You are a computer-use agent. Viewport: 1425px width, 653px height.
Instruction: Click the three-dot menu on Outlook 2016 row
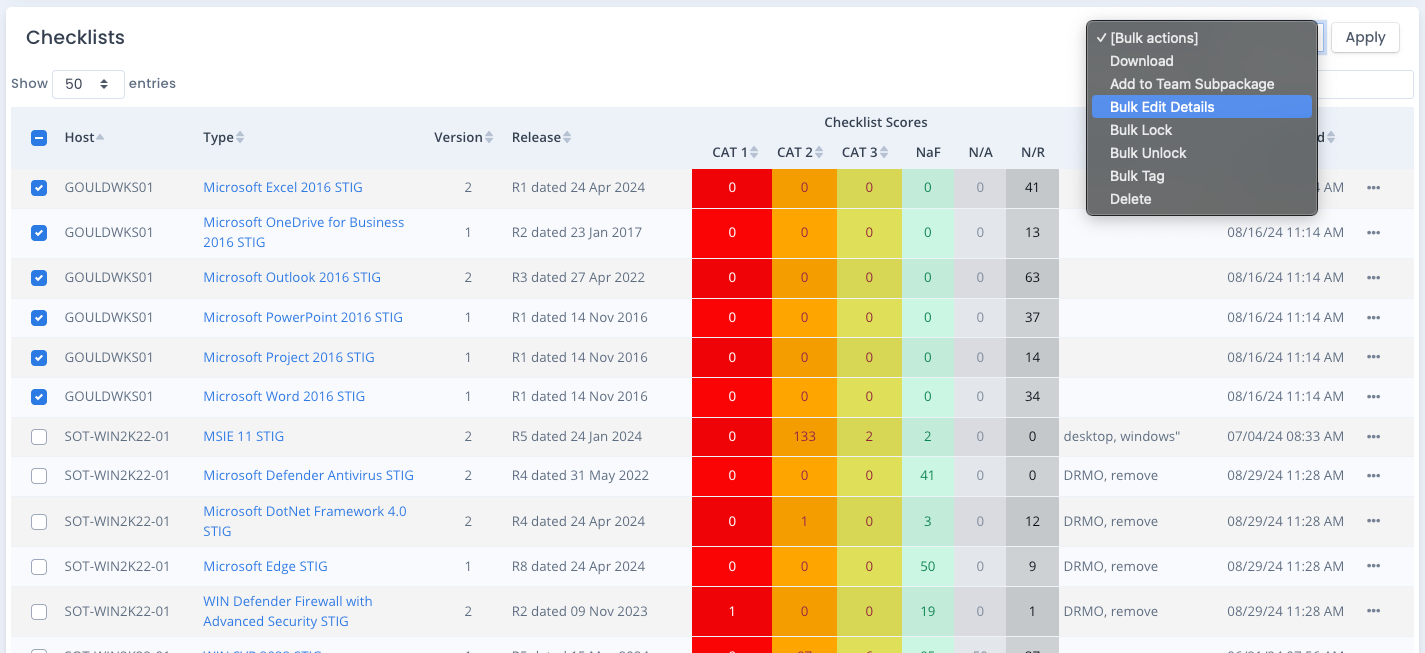point(1373,278)
